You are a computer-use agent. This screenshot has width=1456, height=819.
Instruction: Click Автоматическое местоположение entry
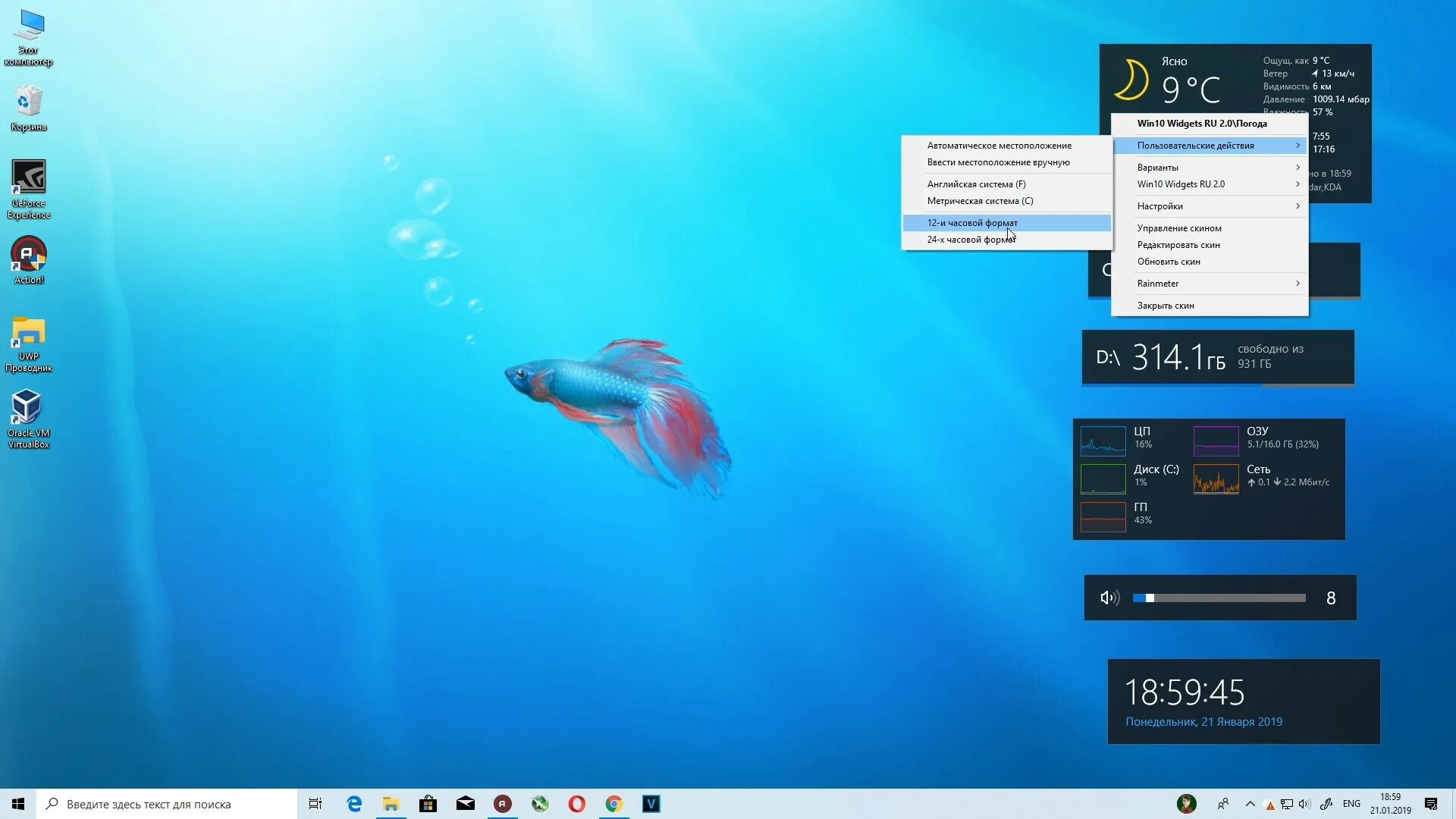point(999,146)
